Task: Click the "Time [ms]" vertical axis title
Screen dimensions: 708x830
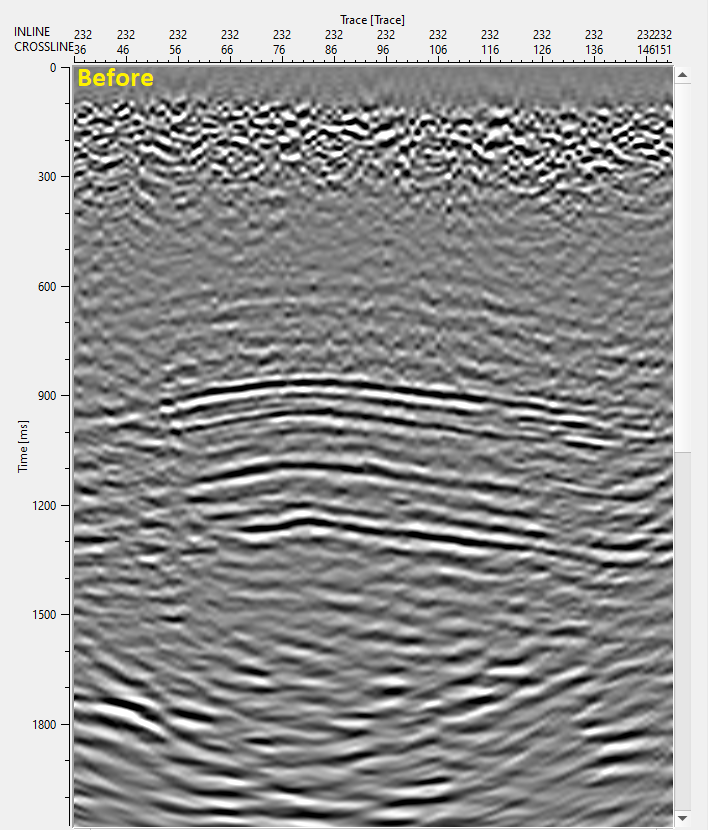Action: coord(23,446)
